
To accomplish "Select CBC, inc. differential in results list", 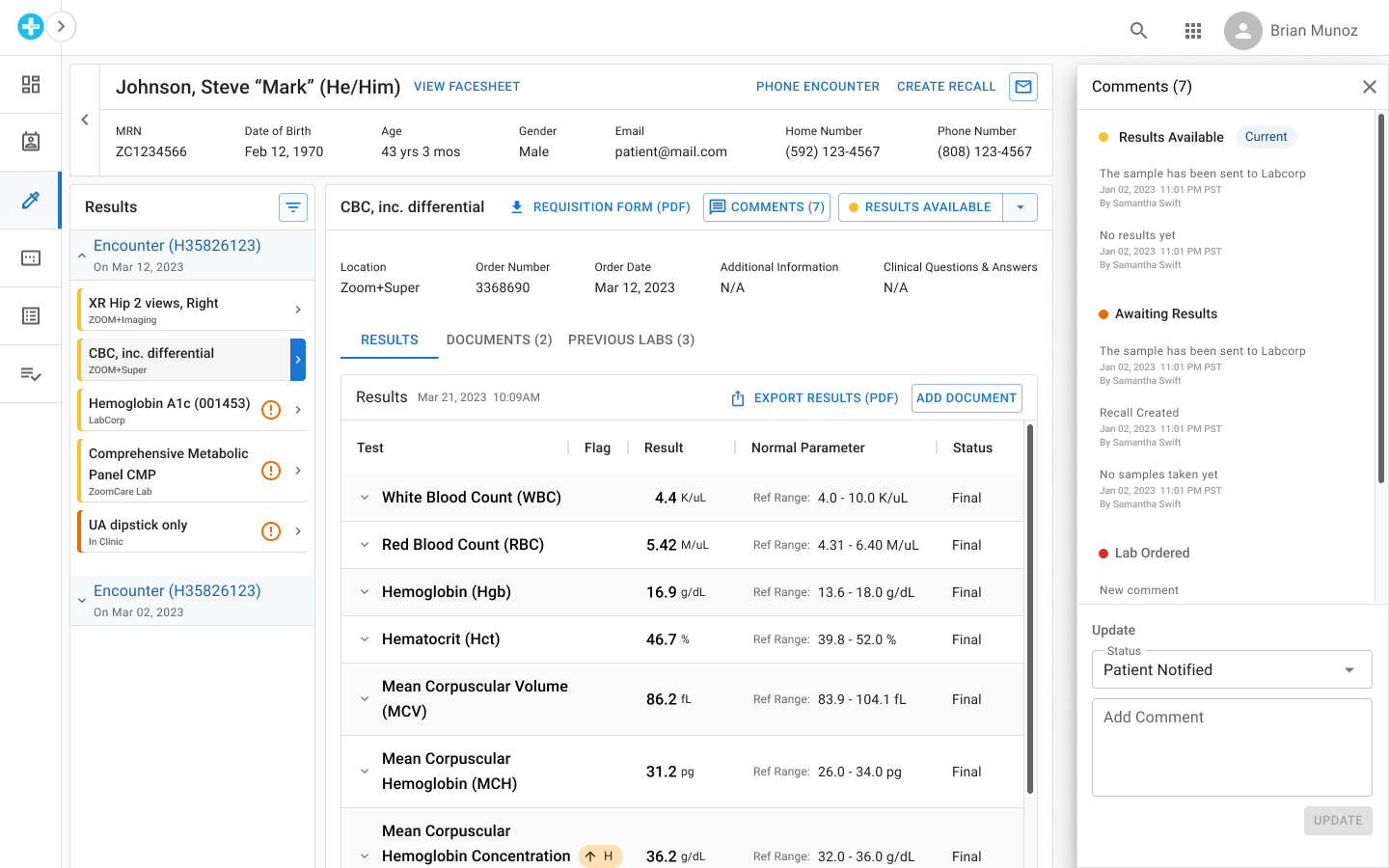I will click(191, 360).
